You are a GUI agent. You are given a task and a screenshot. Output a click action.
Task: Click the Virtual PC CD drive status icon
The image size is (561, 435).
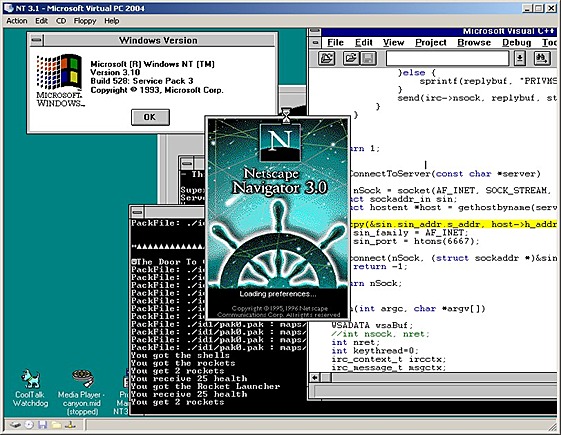pos(29,425)
